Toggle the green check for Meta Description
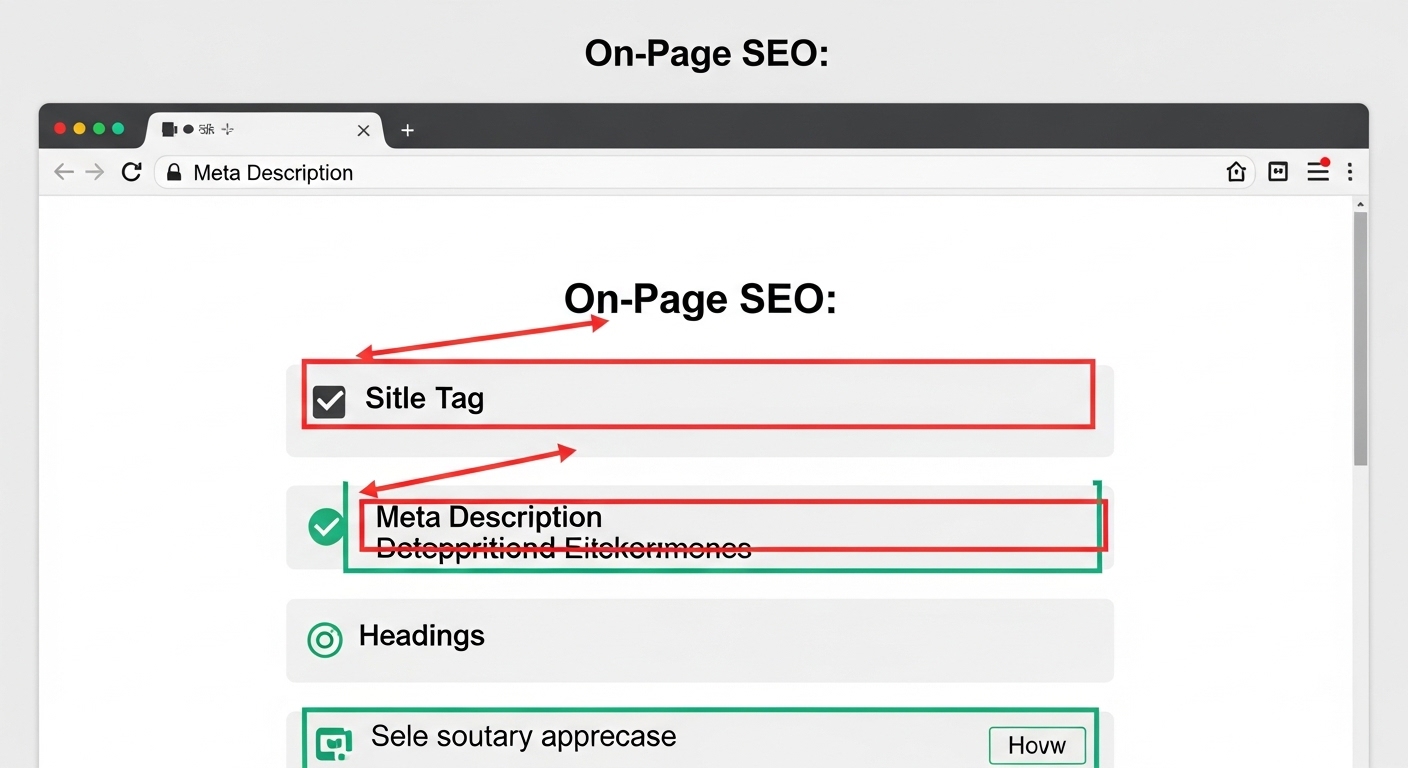The height and width of the screenshot is (768, 1408). click(x=326, y=526)
